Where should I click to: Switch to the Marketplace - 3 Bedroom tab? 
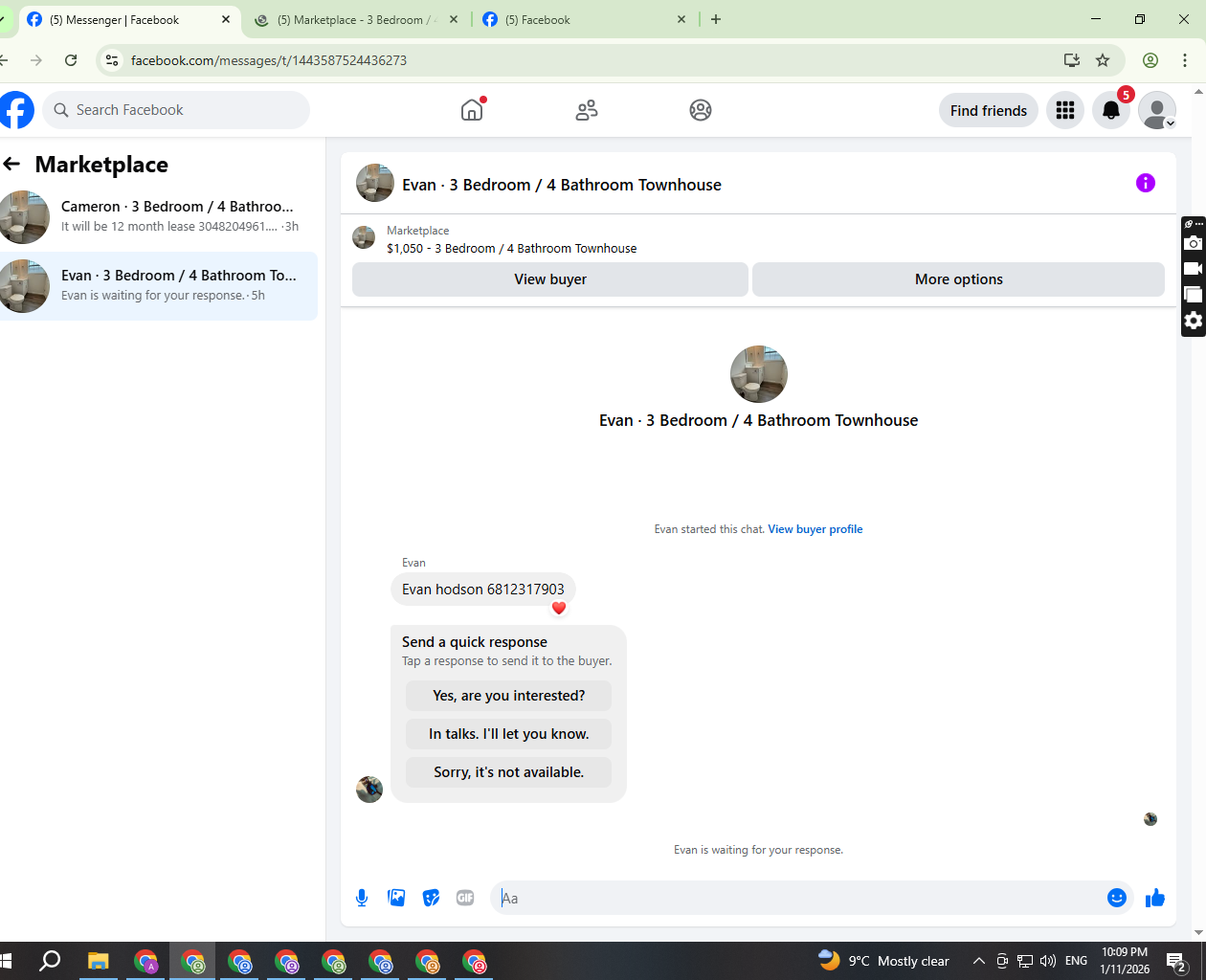[x=357, y=20]
